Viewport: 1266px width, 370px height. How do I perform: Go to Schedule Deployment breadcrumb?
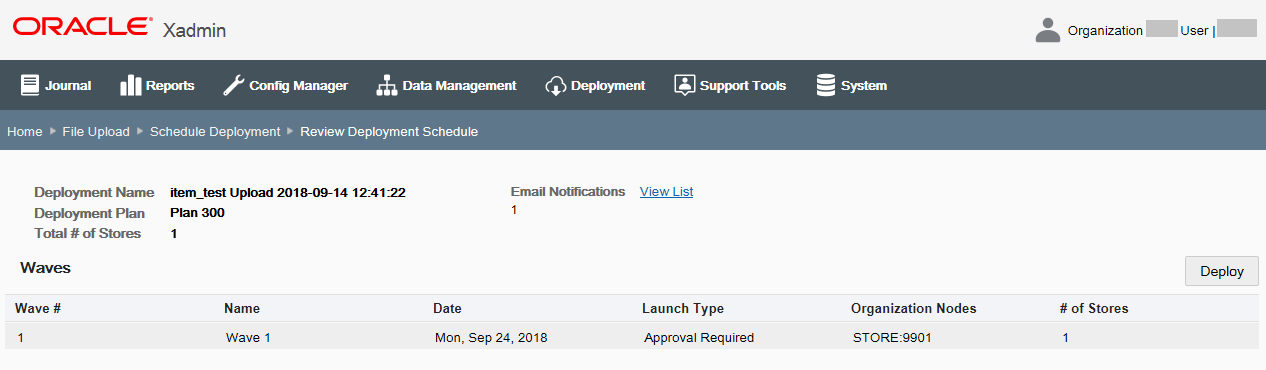point(215,131)
